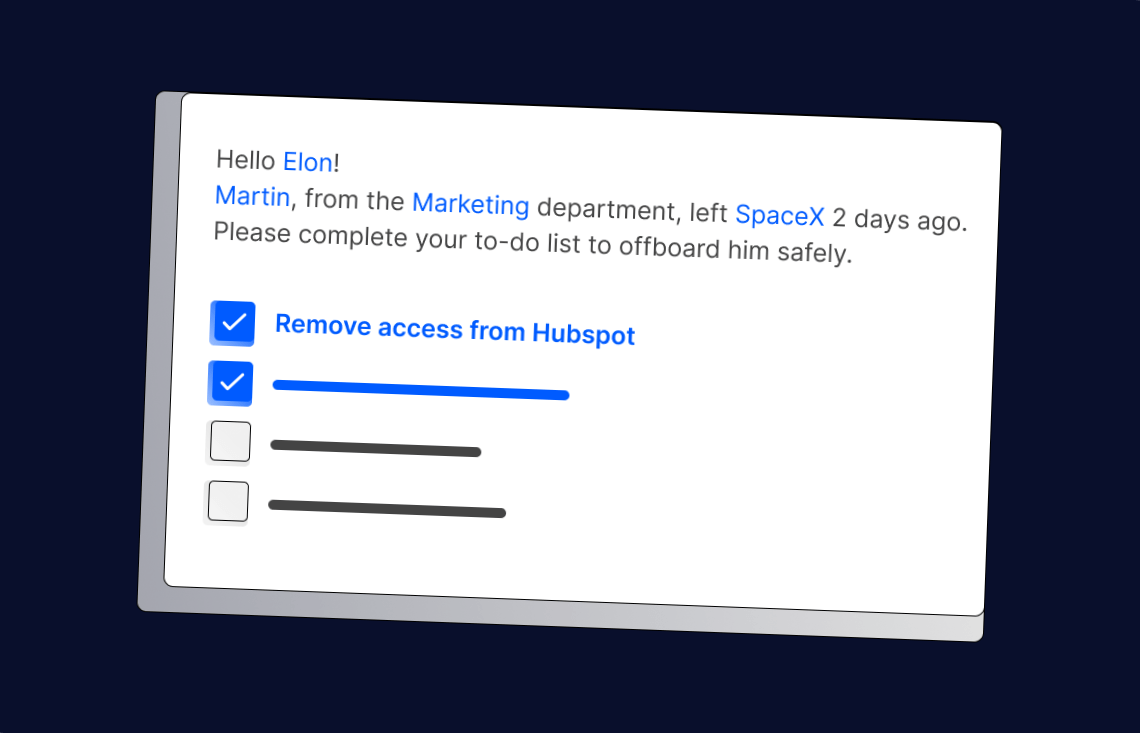Open the Martin employee link
This screenshot has height=733, width=1140.
(252, 196)
